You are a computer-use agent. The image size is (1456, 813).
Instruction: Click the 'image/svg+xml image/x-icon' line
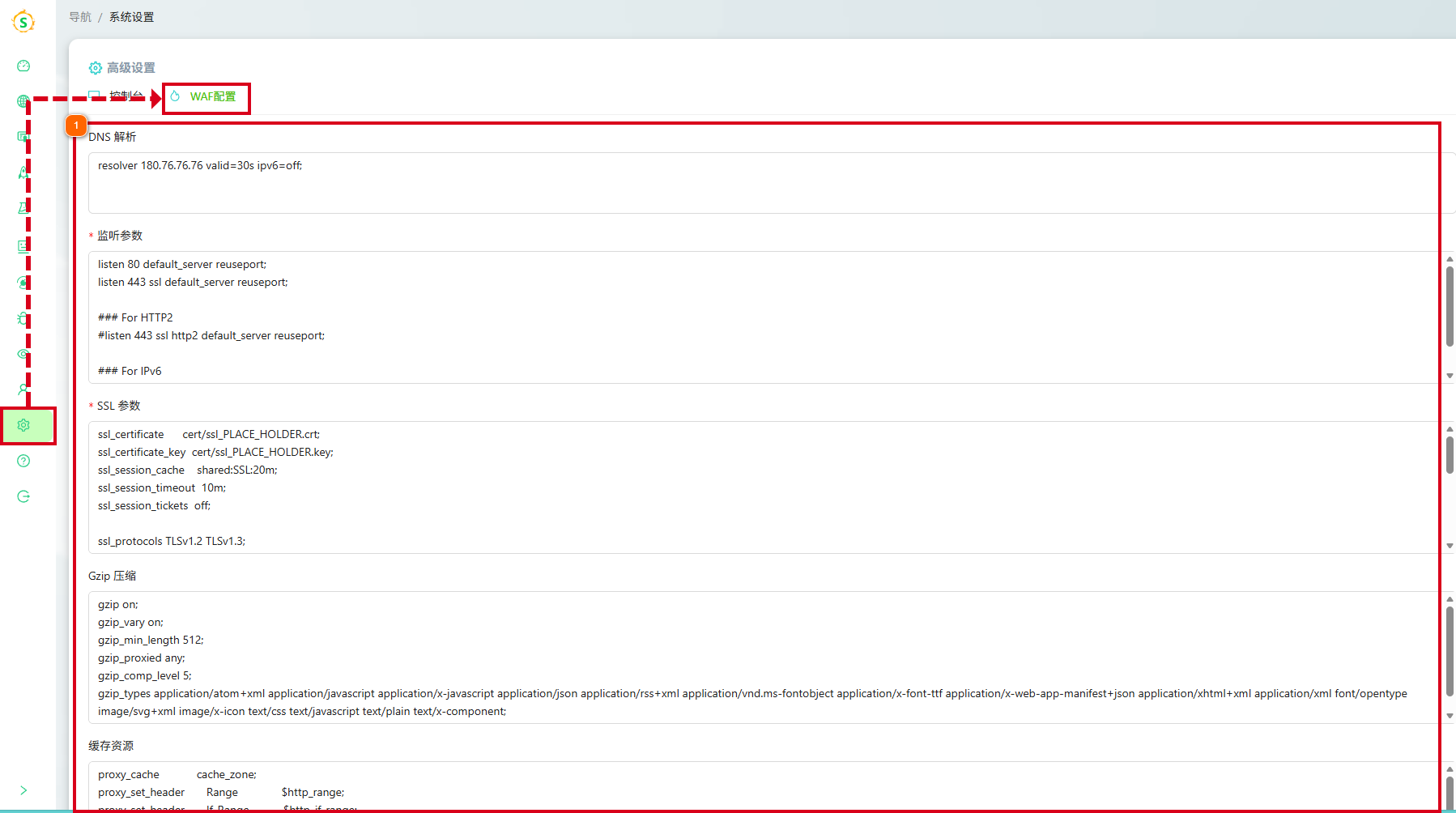302,711
